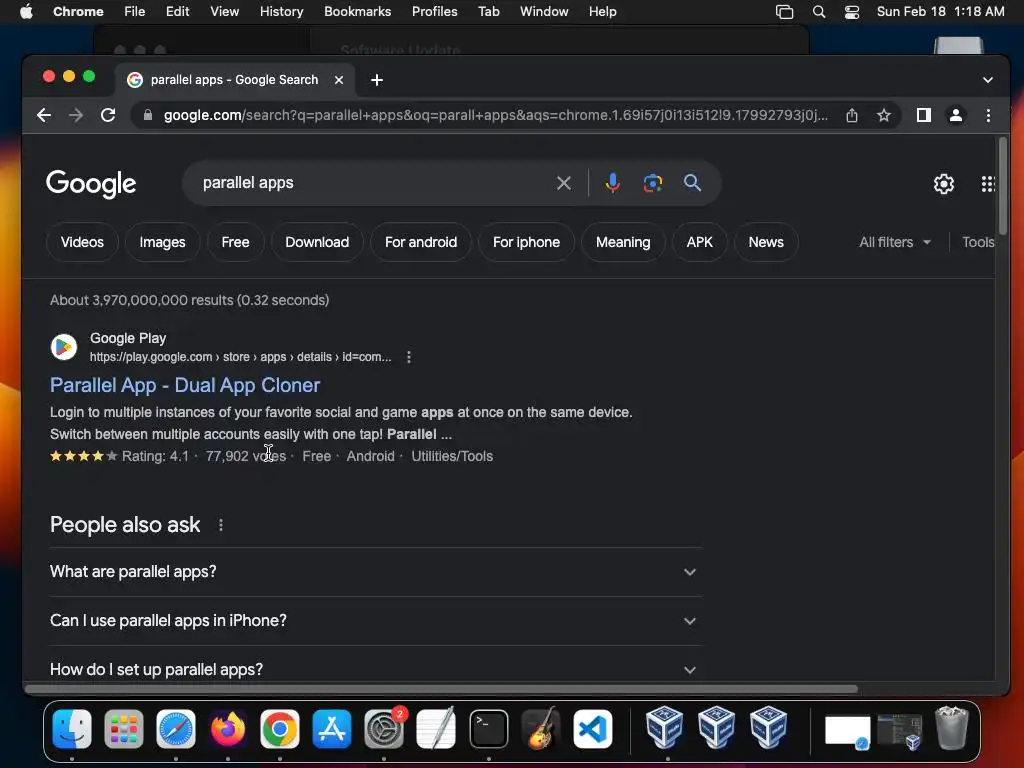Open GarageBand from the dock
This screenshot has height=768, width=1024.
pos(541,729)
